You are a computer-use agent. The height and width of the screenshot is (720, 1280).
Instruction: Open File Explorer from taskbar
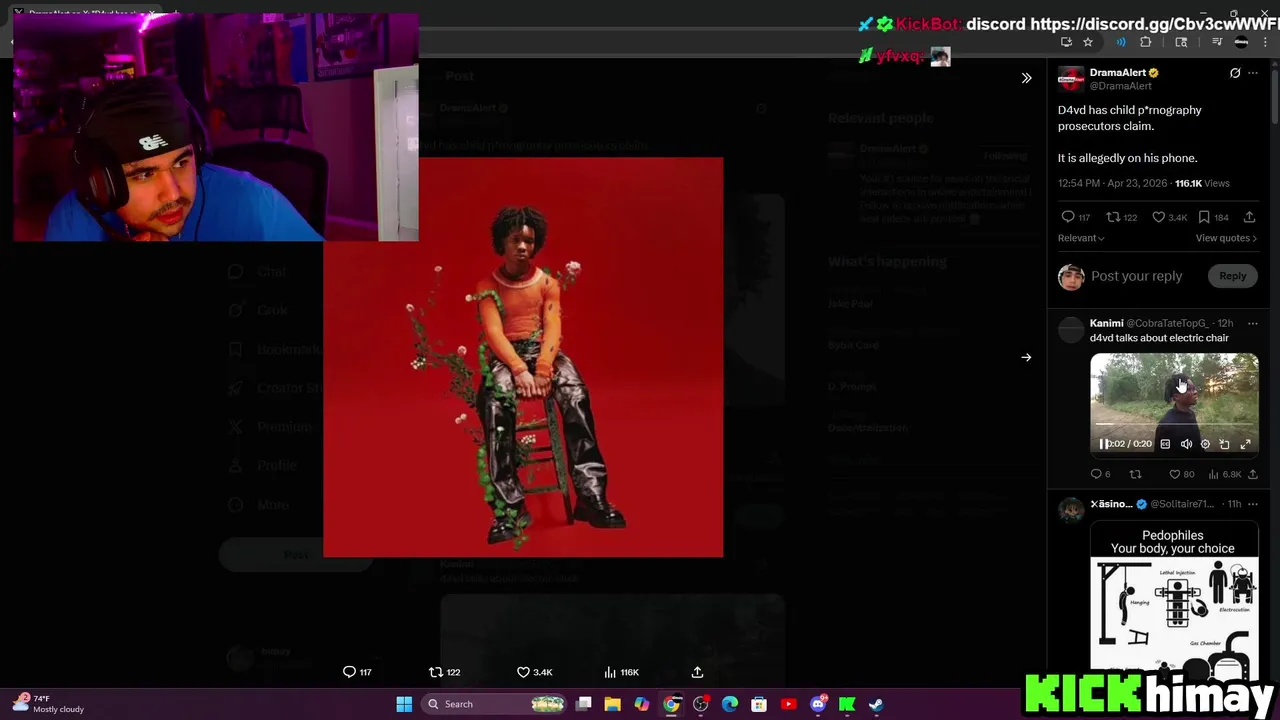[613, 704]
